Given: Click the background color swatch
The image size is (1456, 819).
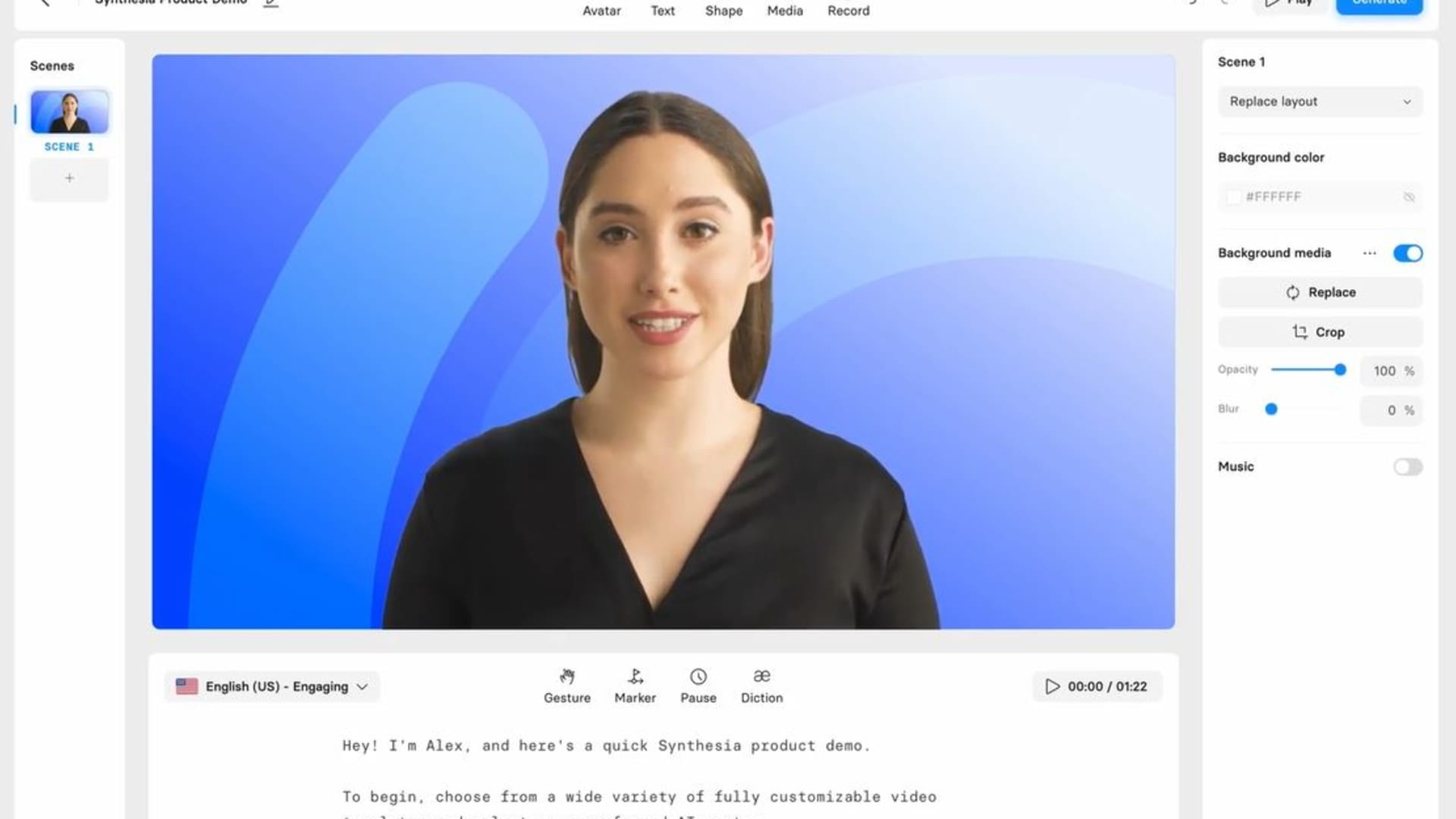Looking at the screenshot, I should (x=1232, y=196).
